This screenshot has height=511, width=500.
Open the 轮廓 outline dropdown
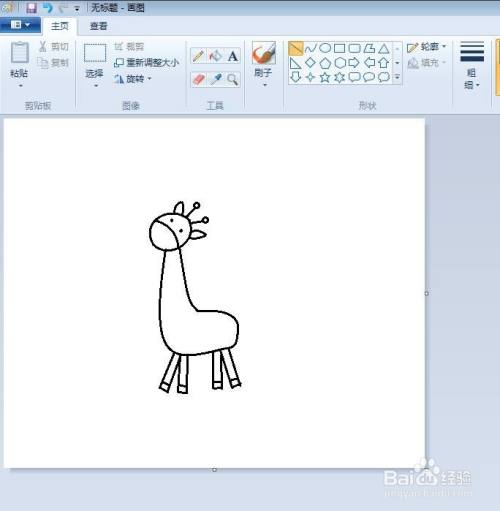(x=426, y=47)
